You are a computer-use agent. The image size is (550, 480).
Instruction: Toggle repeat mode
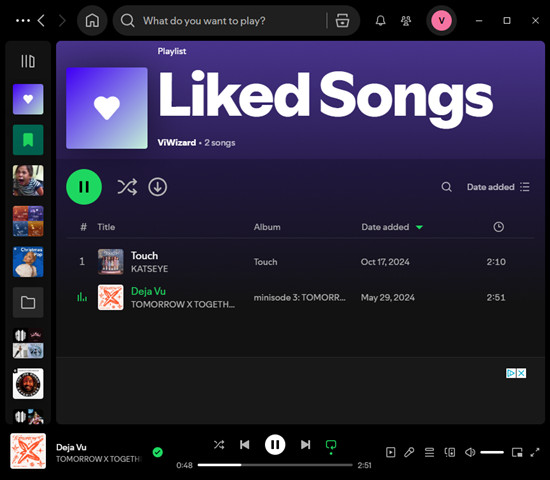(x=331, y=446)
